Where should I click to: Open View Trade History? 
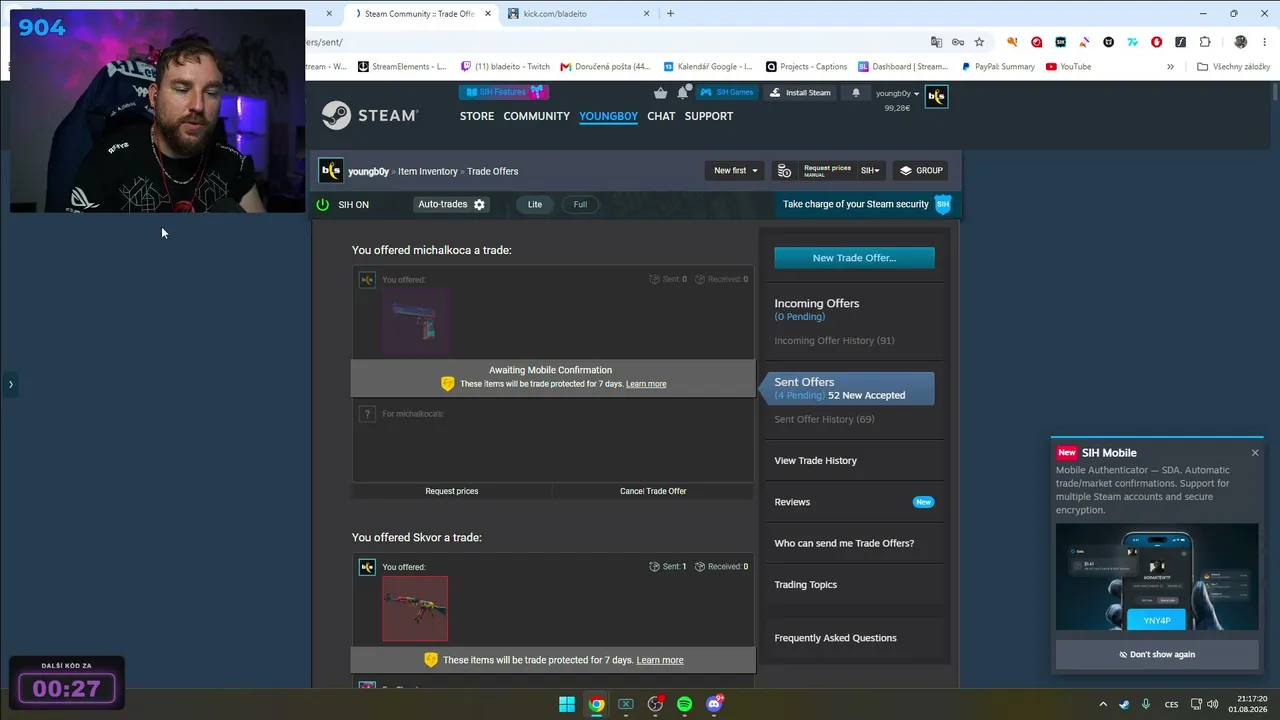point(815,461)
